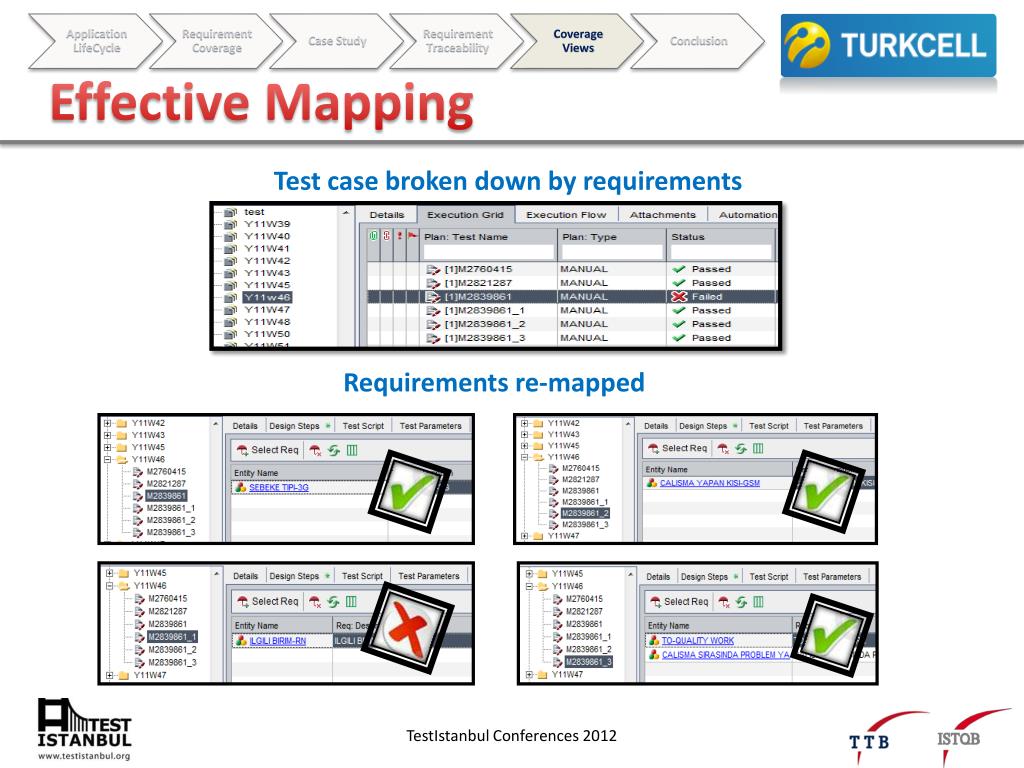This screenshot has height=768, width=1024.
Task: Switch to Automation tab
Action: tap(746, 215)
